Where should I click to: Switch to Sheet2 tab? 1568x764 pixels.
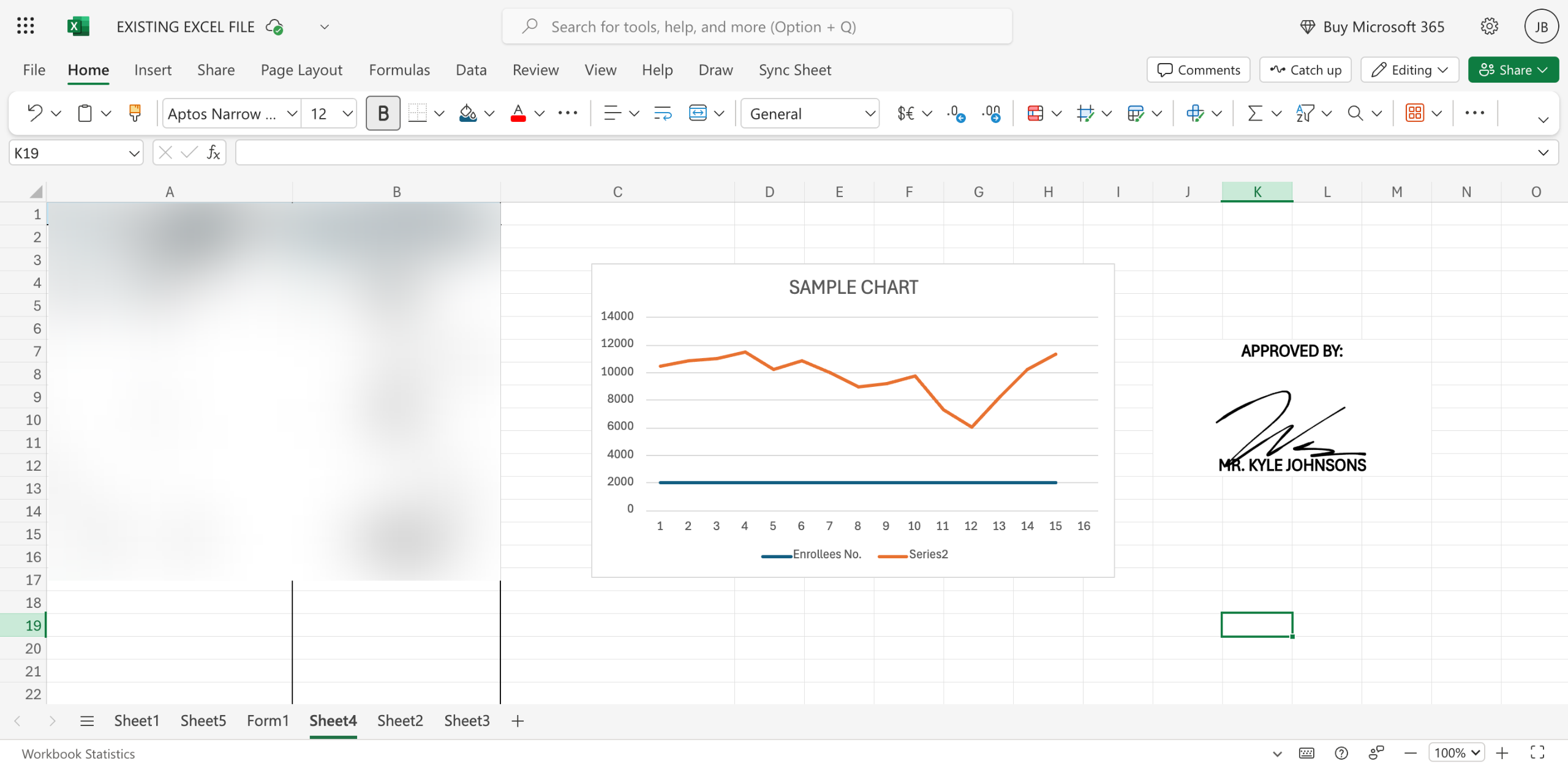pos(400,721)
